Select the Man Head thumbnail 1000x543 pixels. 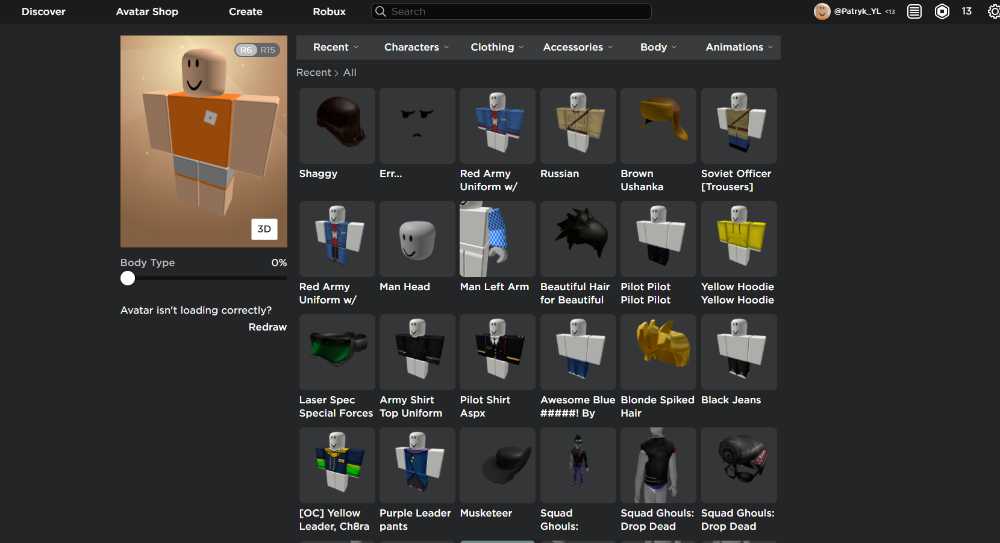(x=417, y=239)
